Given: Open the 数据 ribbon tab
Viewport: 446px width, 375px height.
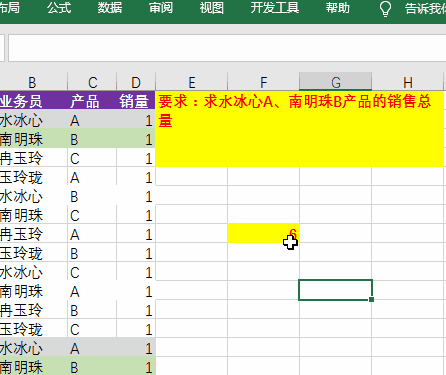Looking at the screenshot, I should pyautogui.click(x=110, y=8).
